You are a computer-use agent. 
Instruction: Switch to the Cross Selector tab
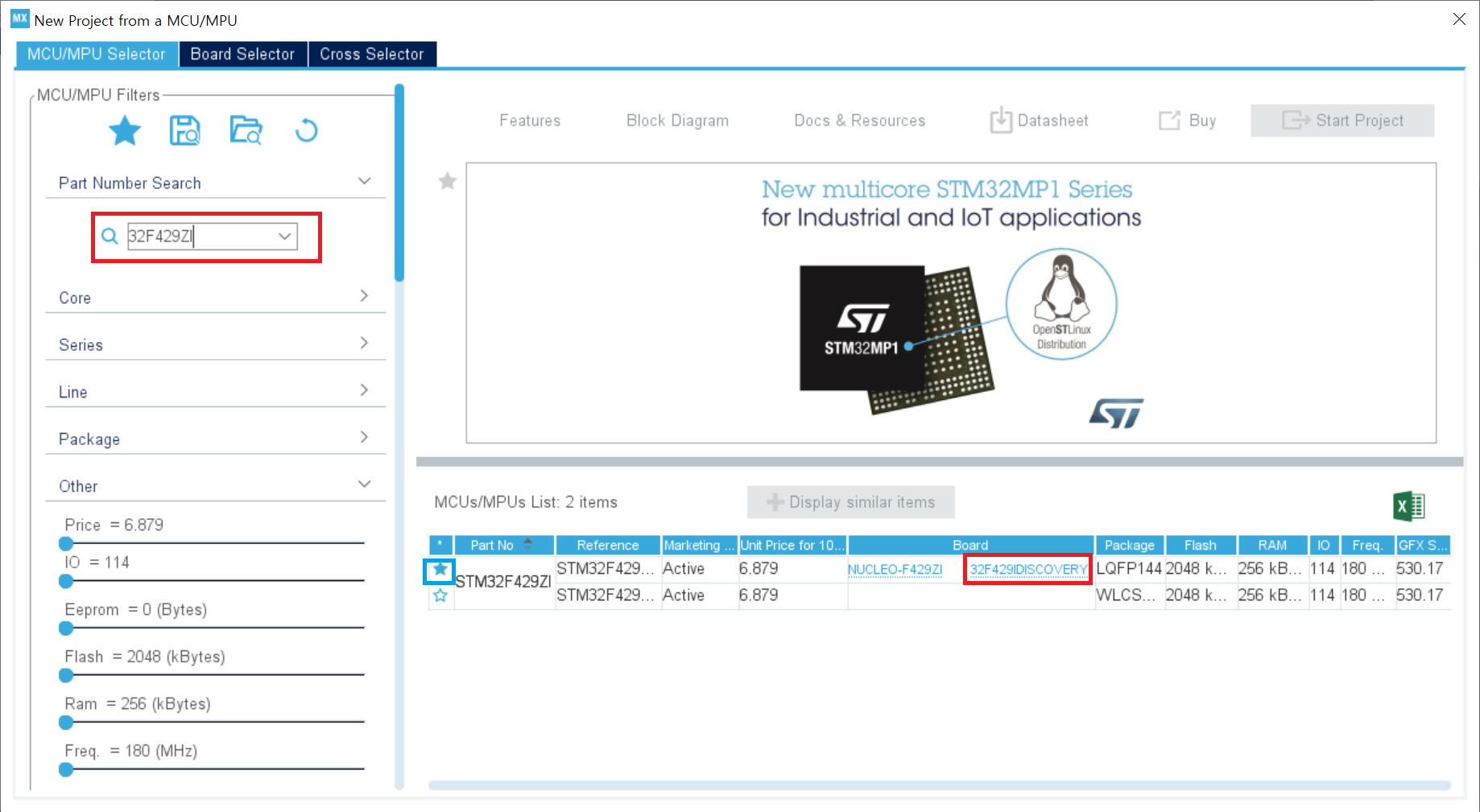point(372,54)
